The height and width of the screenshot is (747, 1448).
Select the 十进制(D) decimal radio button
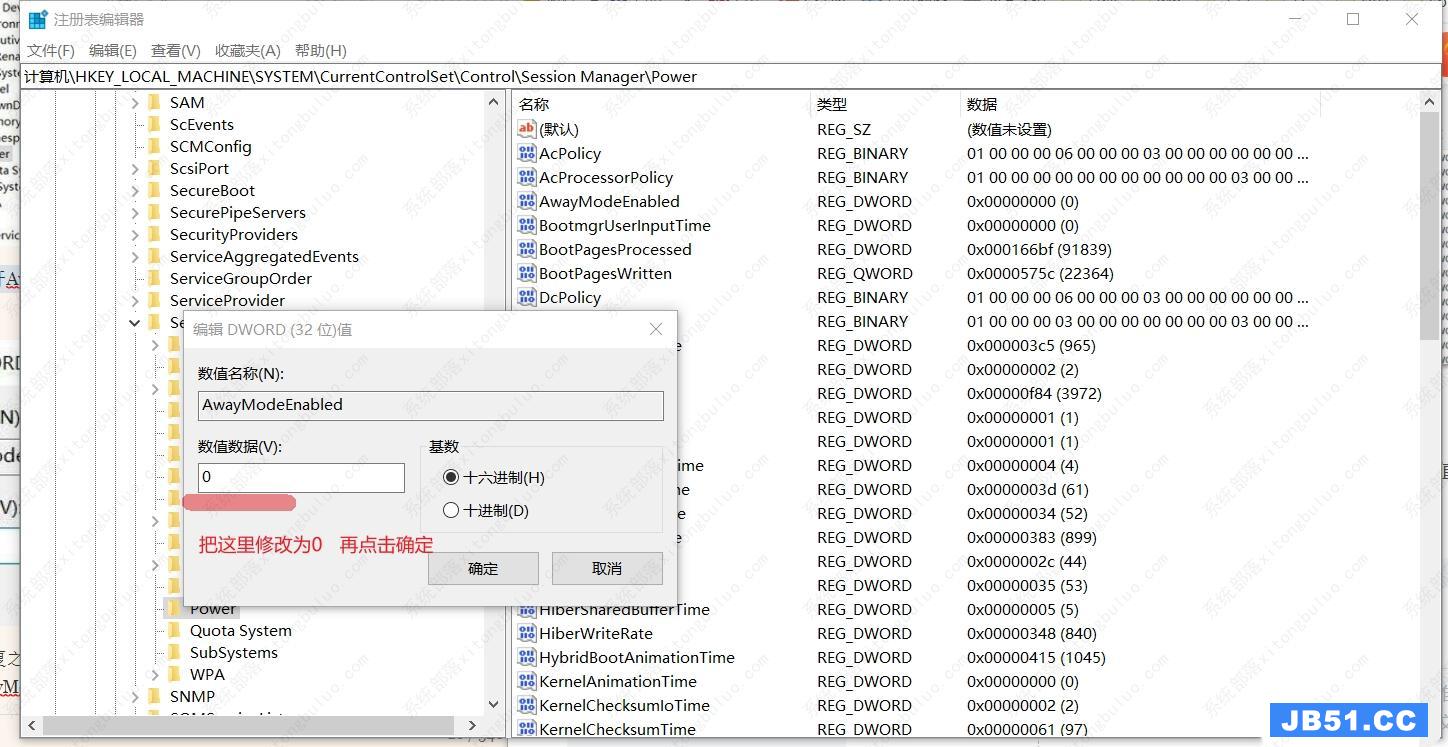click(451, 511)
